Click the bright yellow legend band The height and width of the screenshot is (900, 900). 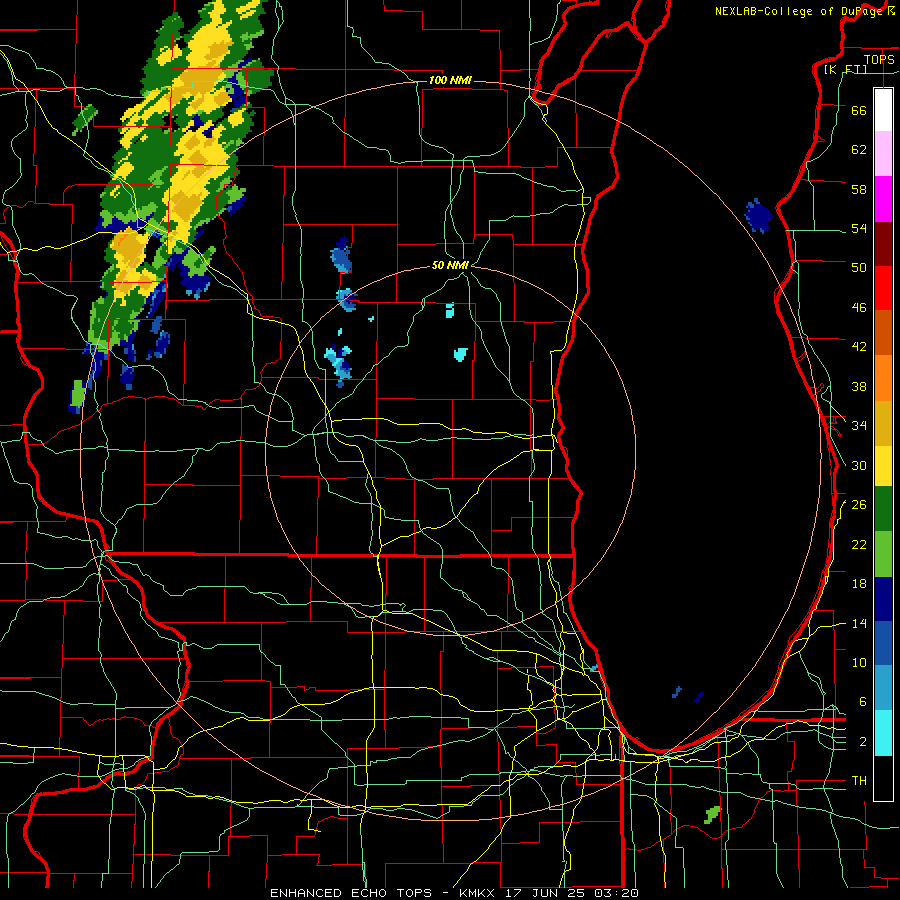[x=883, y=465]
